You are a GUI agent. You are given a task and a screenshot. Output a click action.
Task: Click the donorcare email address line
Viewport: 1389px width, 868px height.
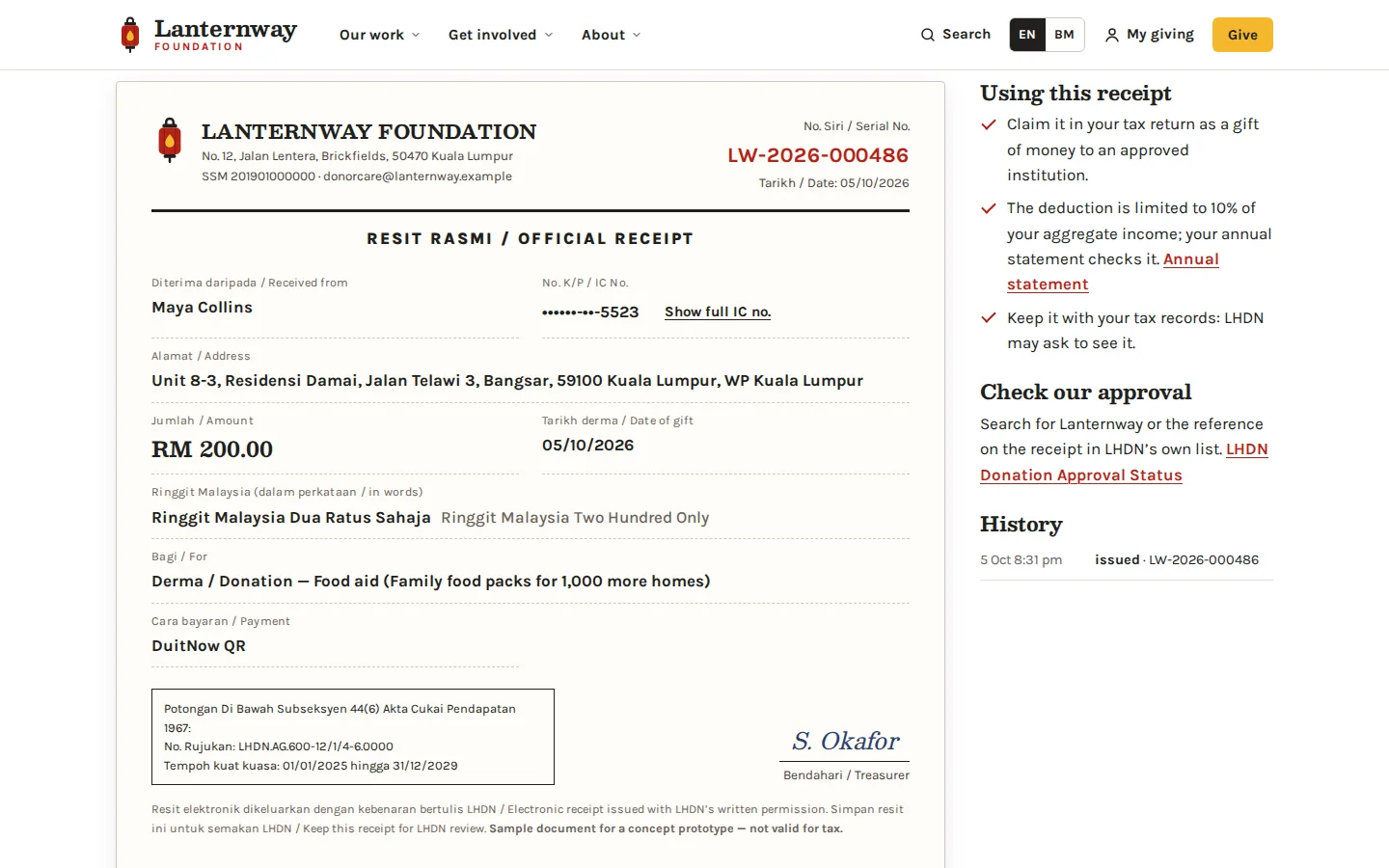[x=357, y=176]
